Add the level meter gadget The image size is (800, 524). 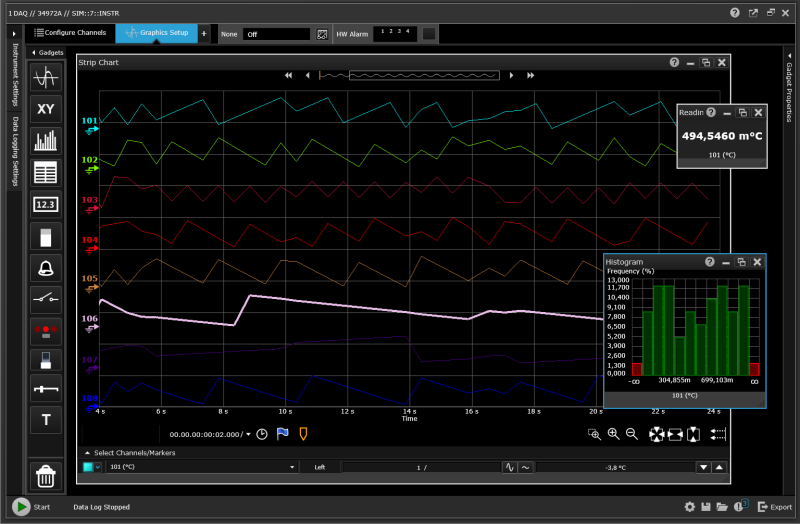[x=45, y=237]
